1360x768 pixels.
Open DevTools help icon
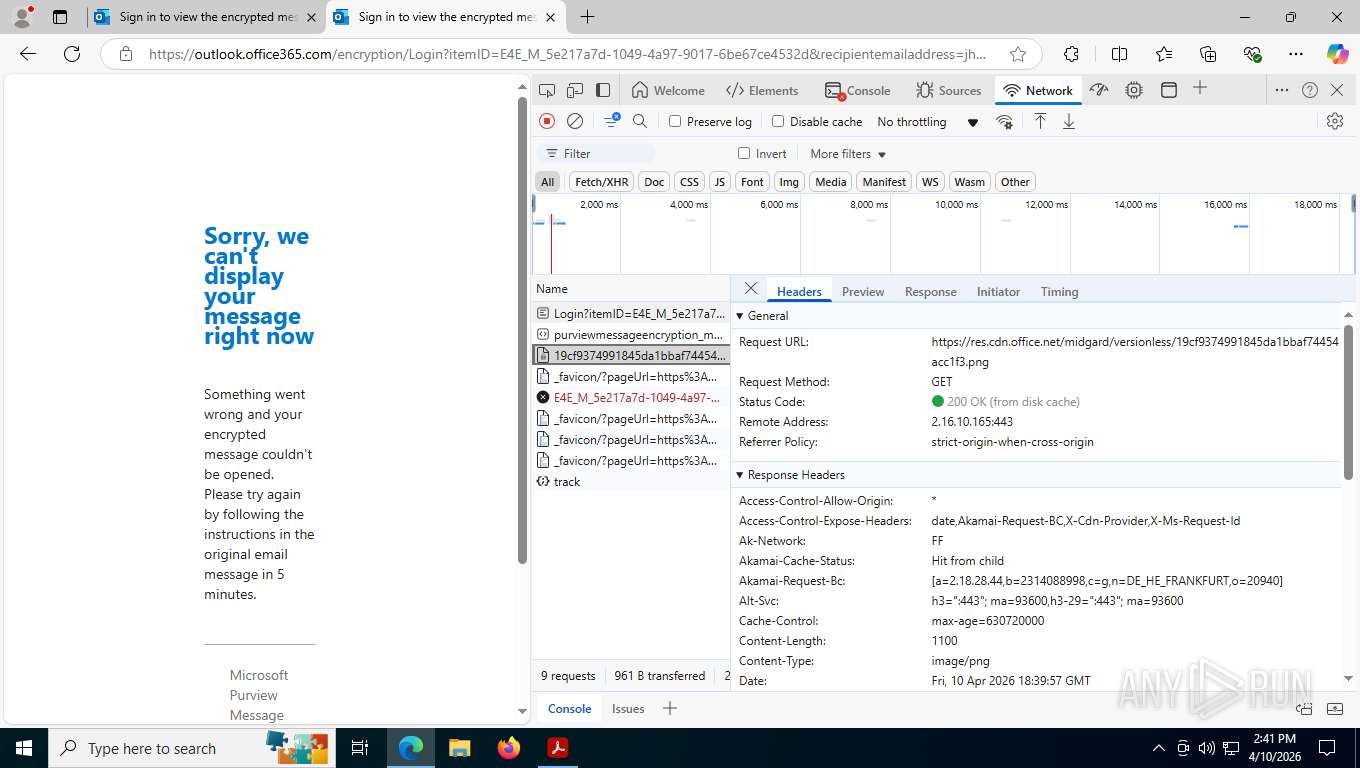pyautogui.click(x=1310, y=90)
